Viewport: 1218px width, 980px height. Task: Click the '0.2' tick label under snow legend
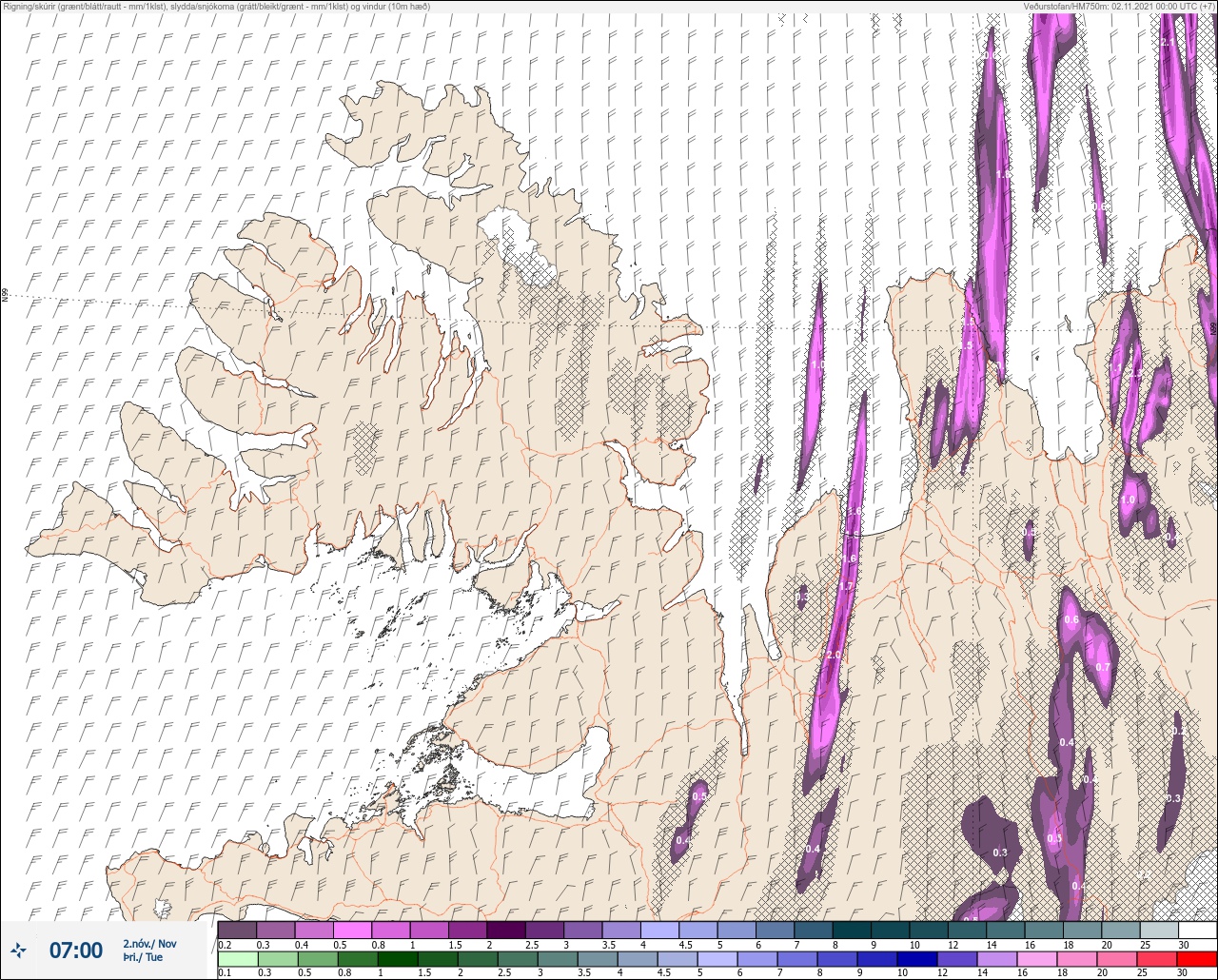pyautogui.click(x=224, y=945)
